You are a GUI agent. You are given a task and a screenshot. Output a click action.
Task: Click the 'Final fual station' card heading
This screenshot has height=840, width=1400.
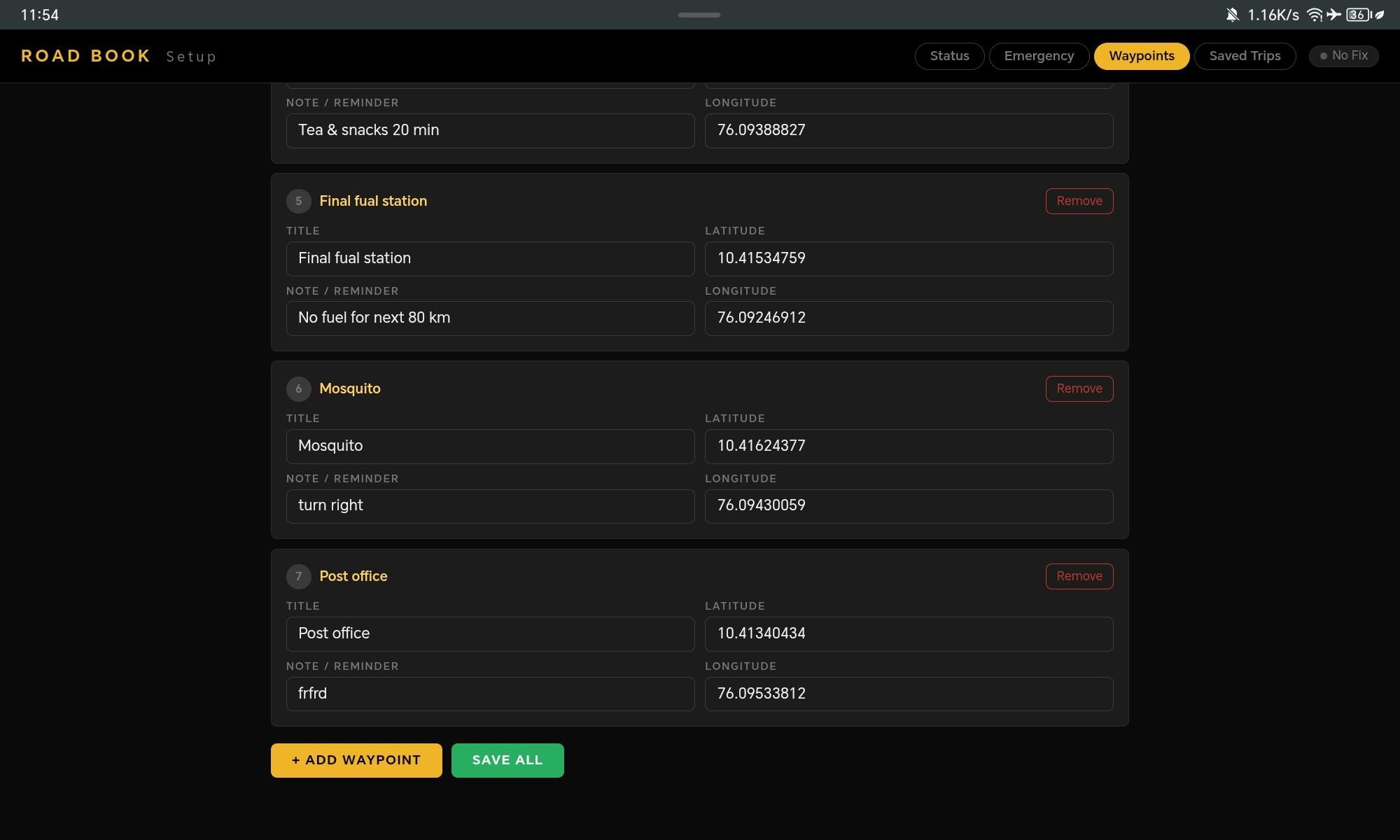point(373,201)
